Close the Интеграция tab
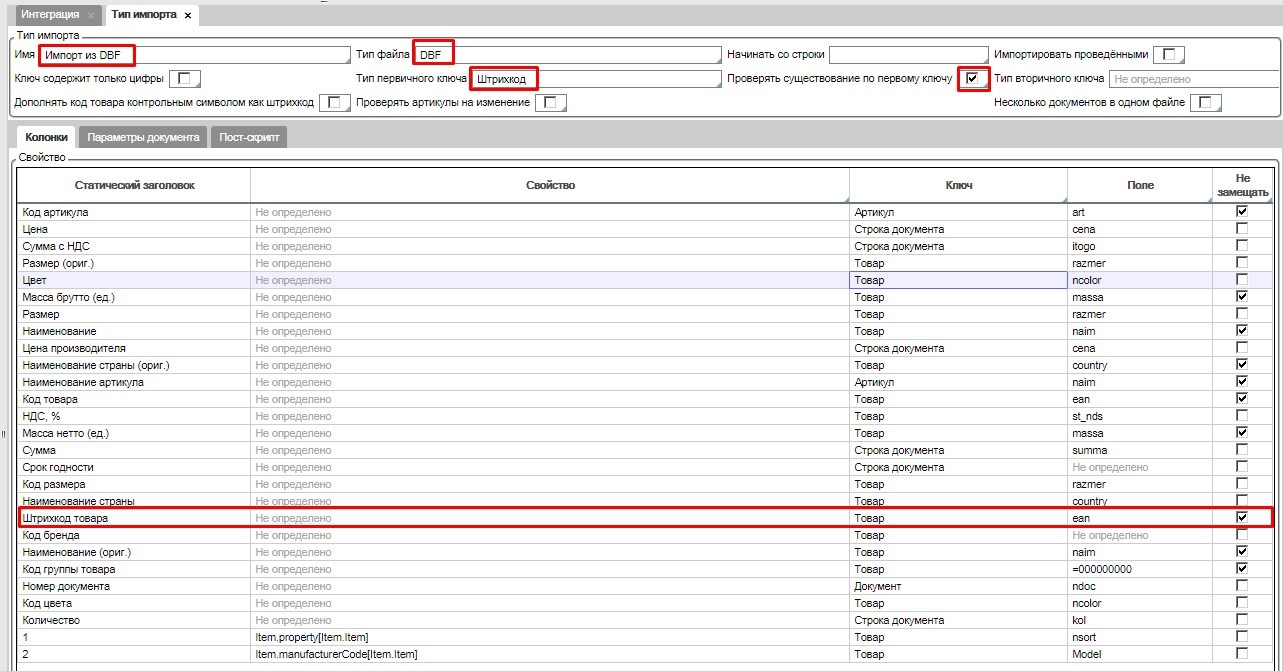The width and height of the screenshot is (1283, 671). tap(91, 16)
